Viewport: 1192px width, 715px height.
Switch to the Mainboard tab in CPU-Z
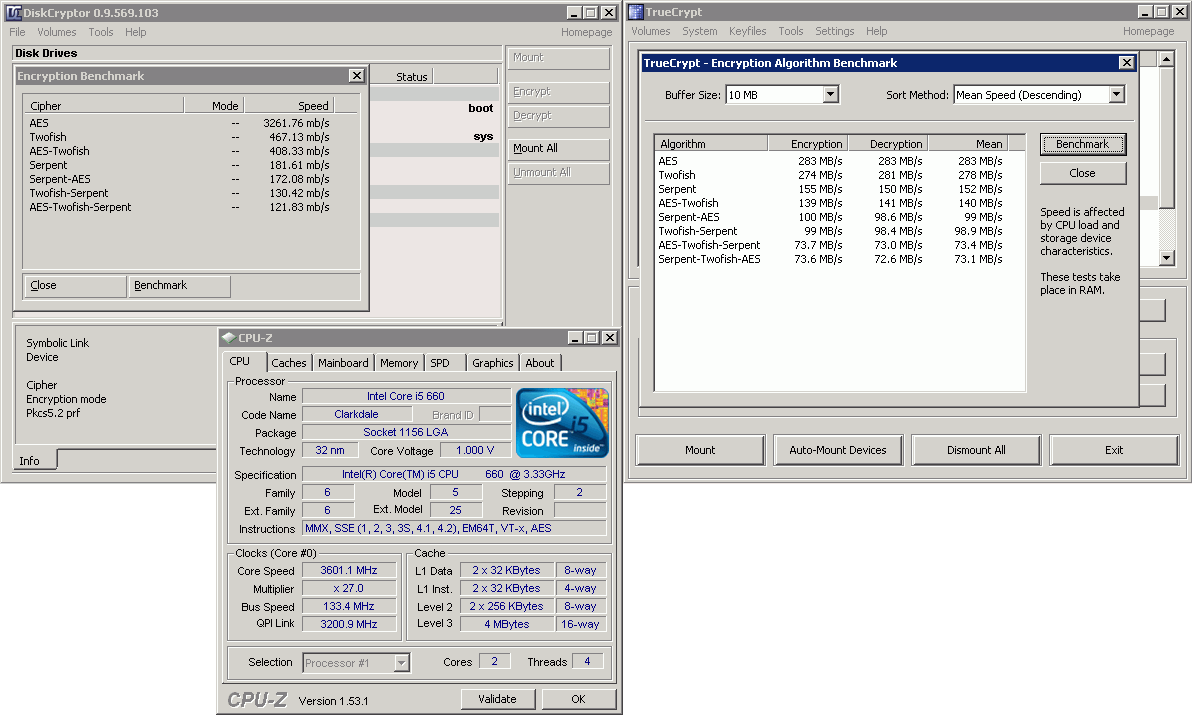[343, 363]
